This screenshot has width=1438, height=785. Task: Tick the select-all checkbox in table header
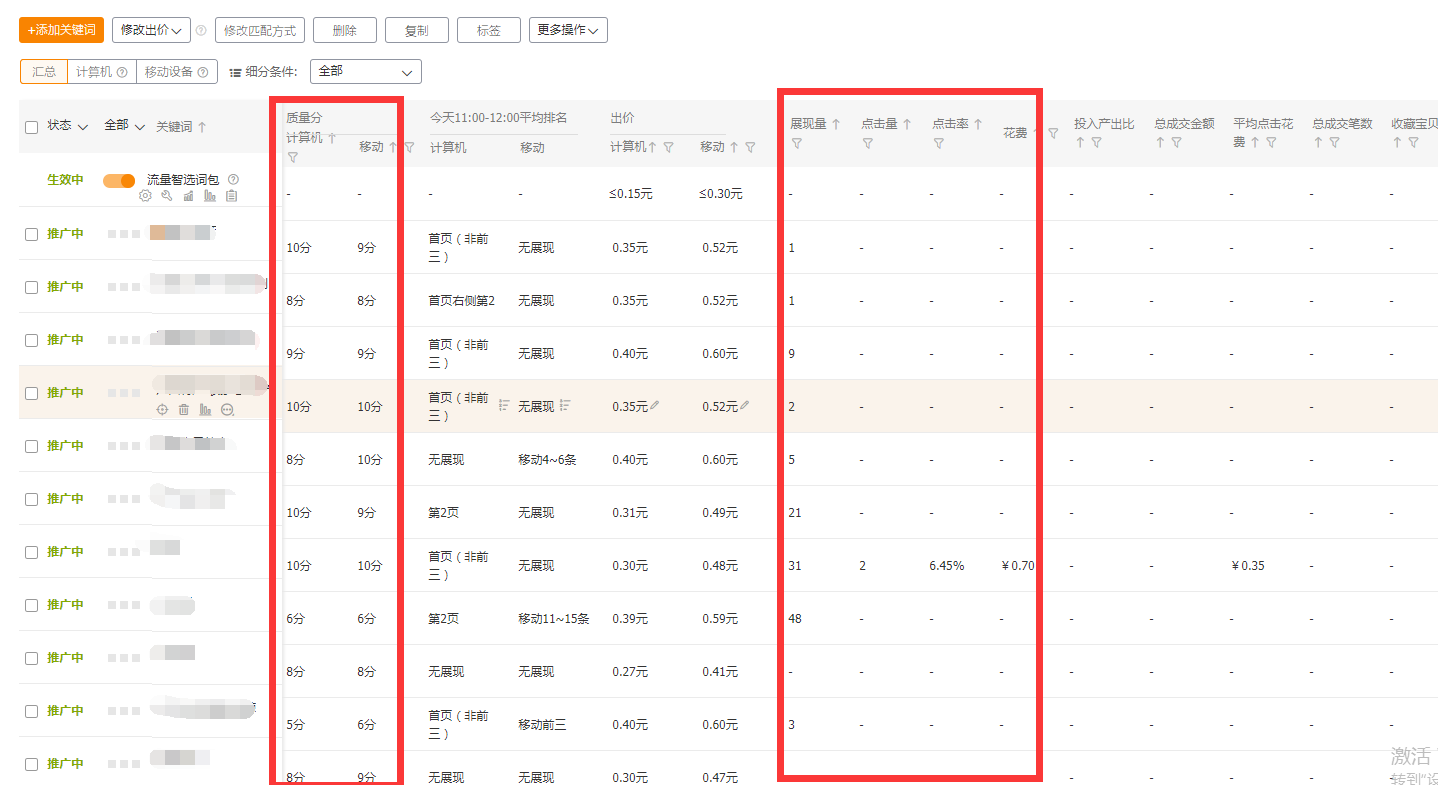coord(31,127)
